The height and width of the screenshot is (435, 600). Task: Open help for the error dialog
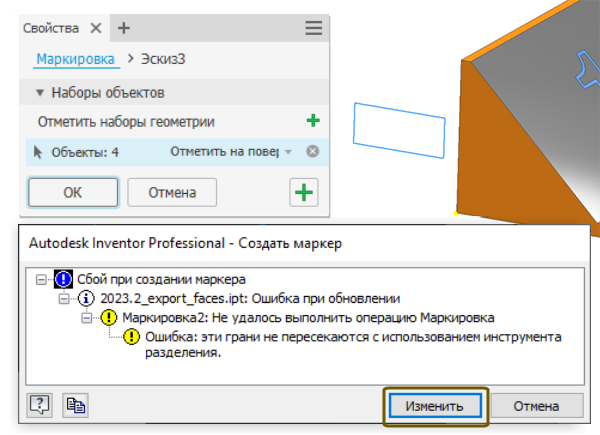click(39, 405)
